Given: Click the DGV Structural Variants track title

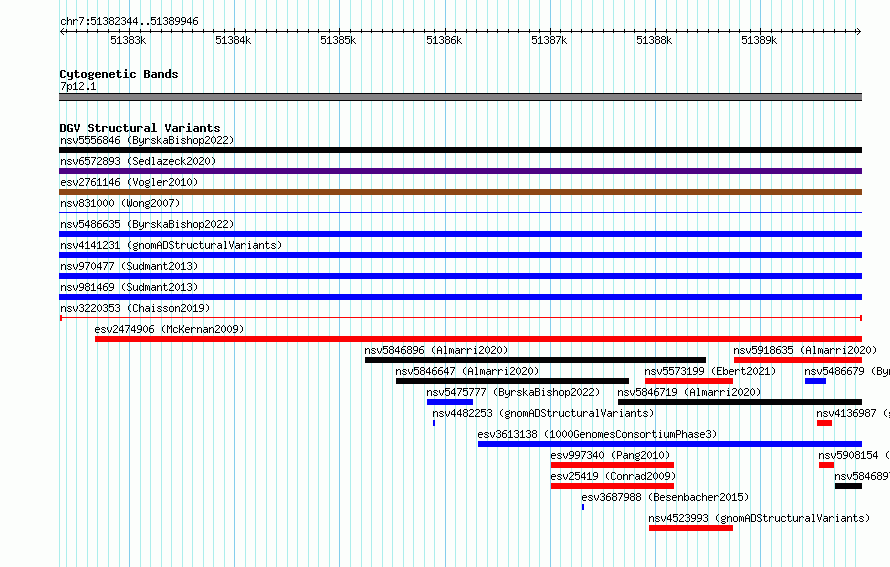Looking at the screenshot, I should tap(140, 128).
